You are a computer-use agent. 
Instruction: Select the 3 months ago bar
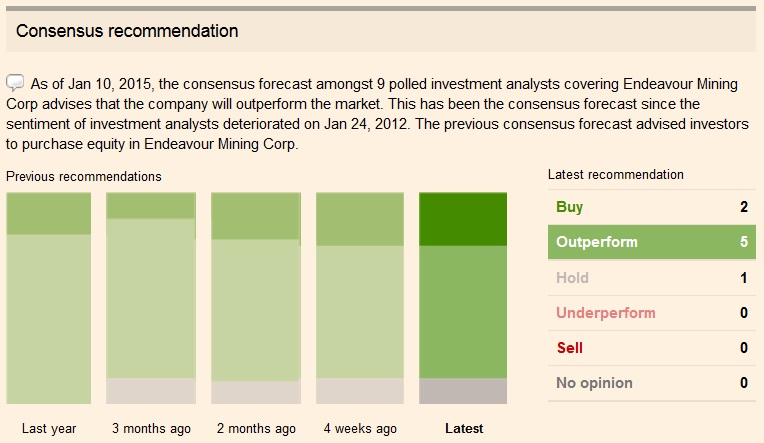(x=150, y=298)
